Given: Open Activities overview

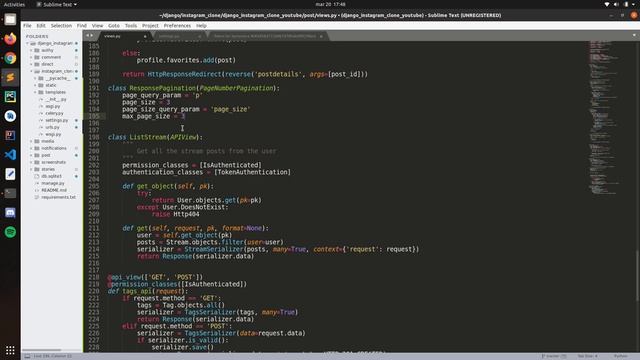Looking at the screenshot, I should (14, 4).
